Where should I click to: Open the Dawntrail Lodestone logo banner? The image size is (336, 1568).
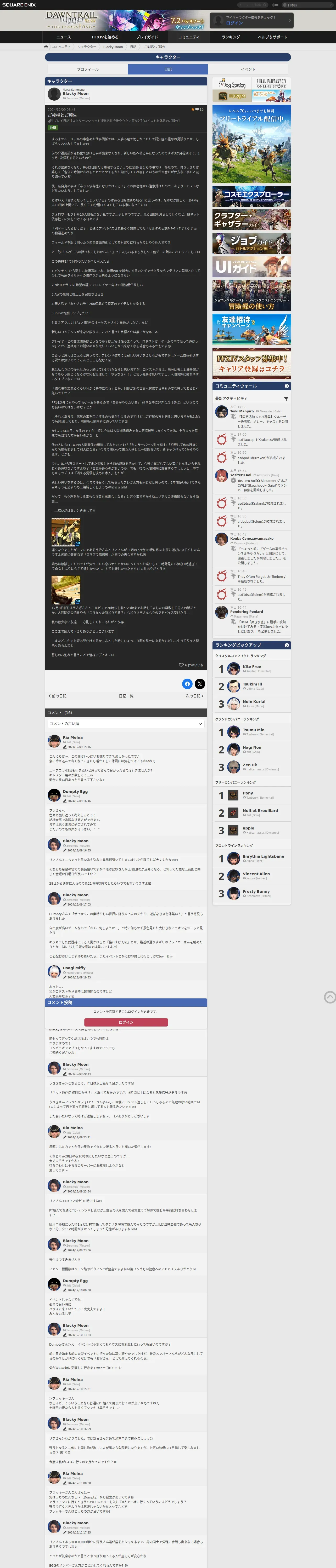pyautogui.click(x=72, y=20)
